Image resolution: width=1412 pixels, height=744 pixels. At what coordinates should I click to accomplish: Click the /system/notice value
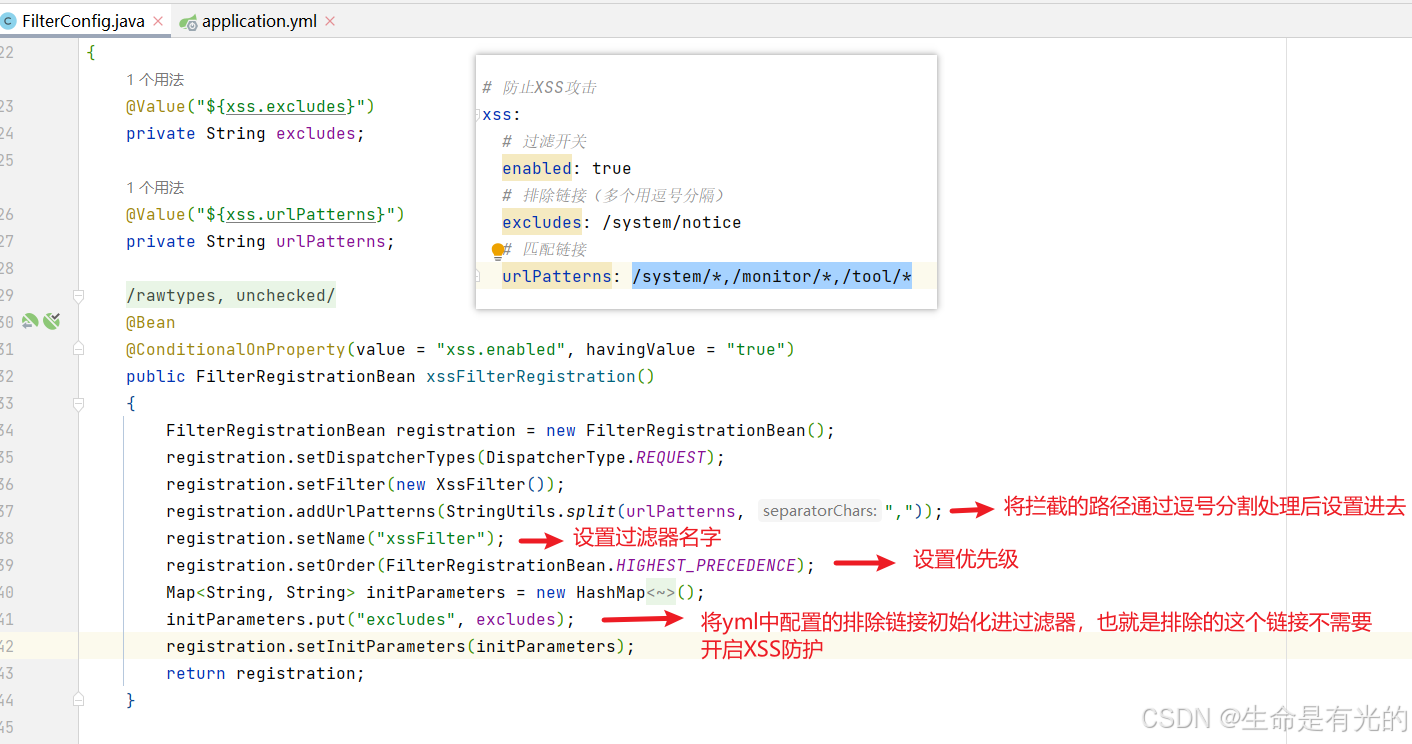click(x=672, y=222)
